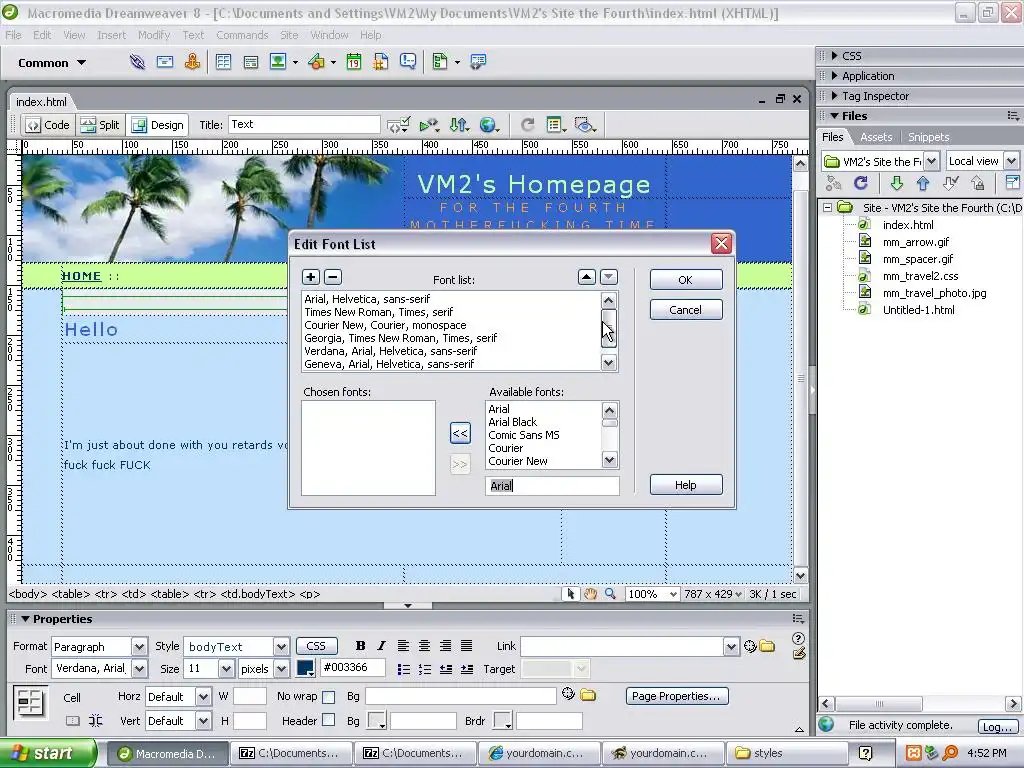Insert a Date with calendar icon
The width and height of the screenshot is (1024, 768).
pos(353,62)
